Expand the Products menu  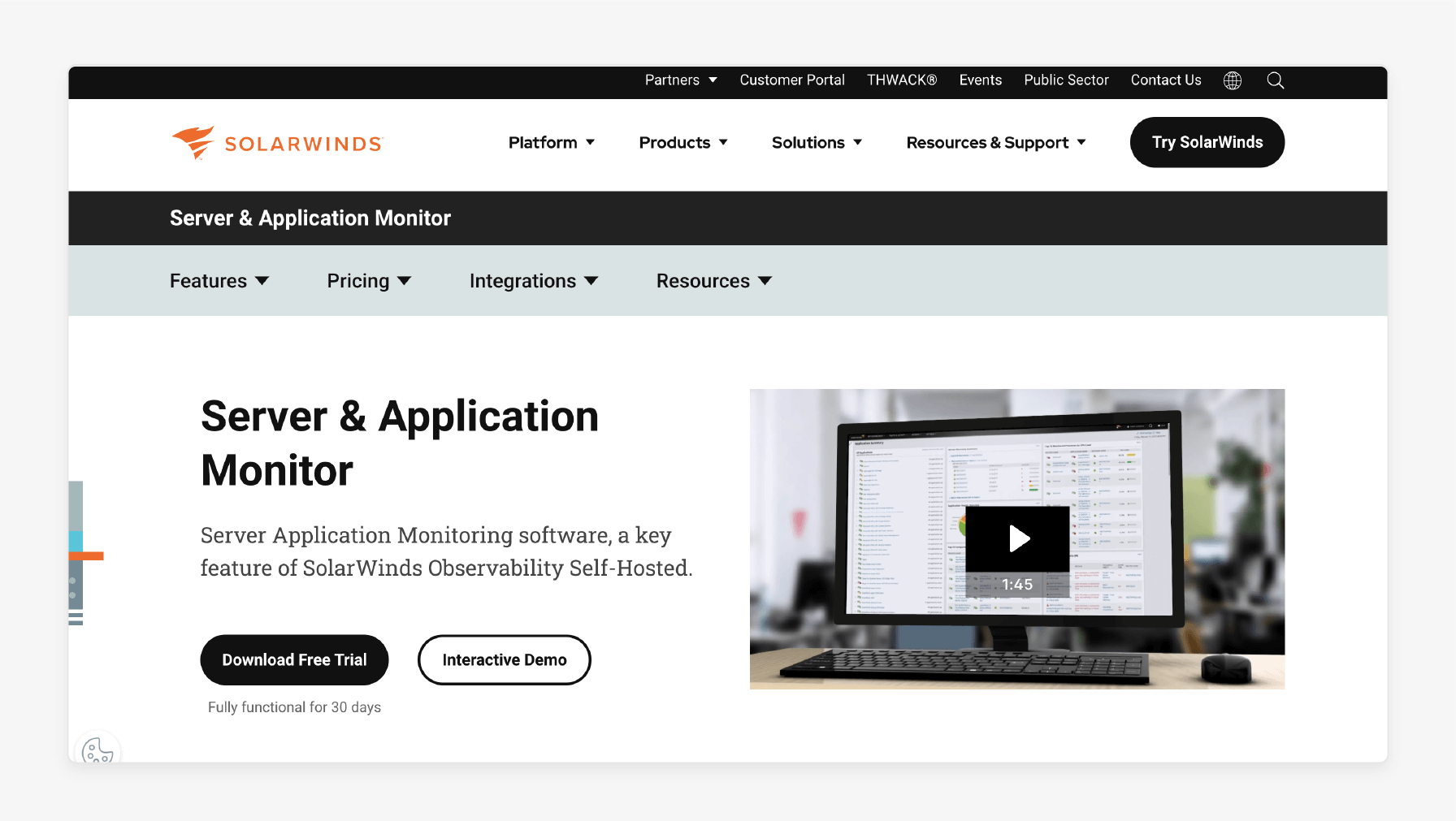click(x=683, y=143)
